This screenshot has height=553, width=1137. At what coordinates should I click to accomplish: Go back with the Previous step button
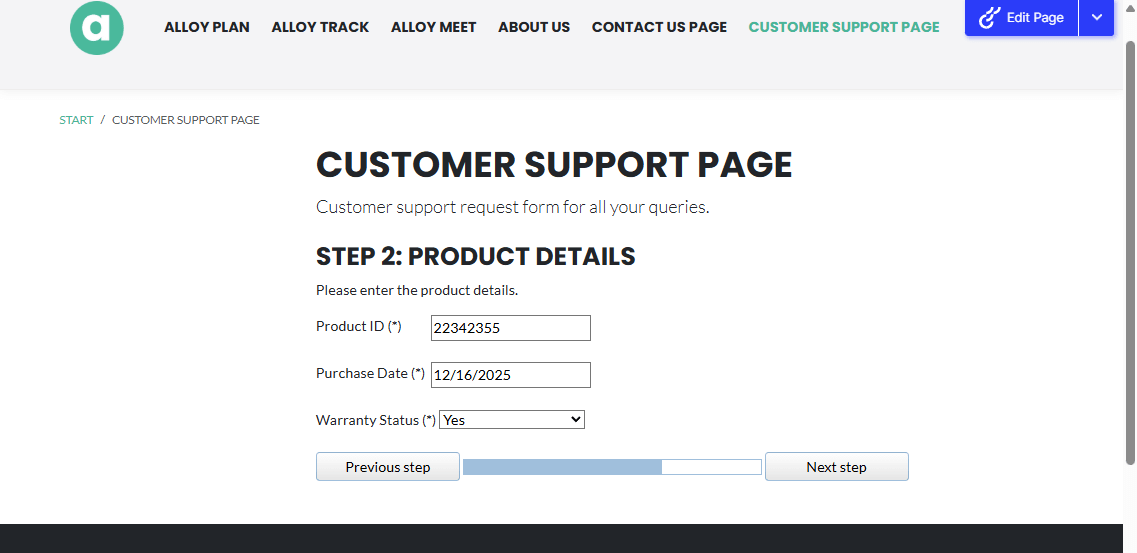pos(388,467)
